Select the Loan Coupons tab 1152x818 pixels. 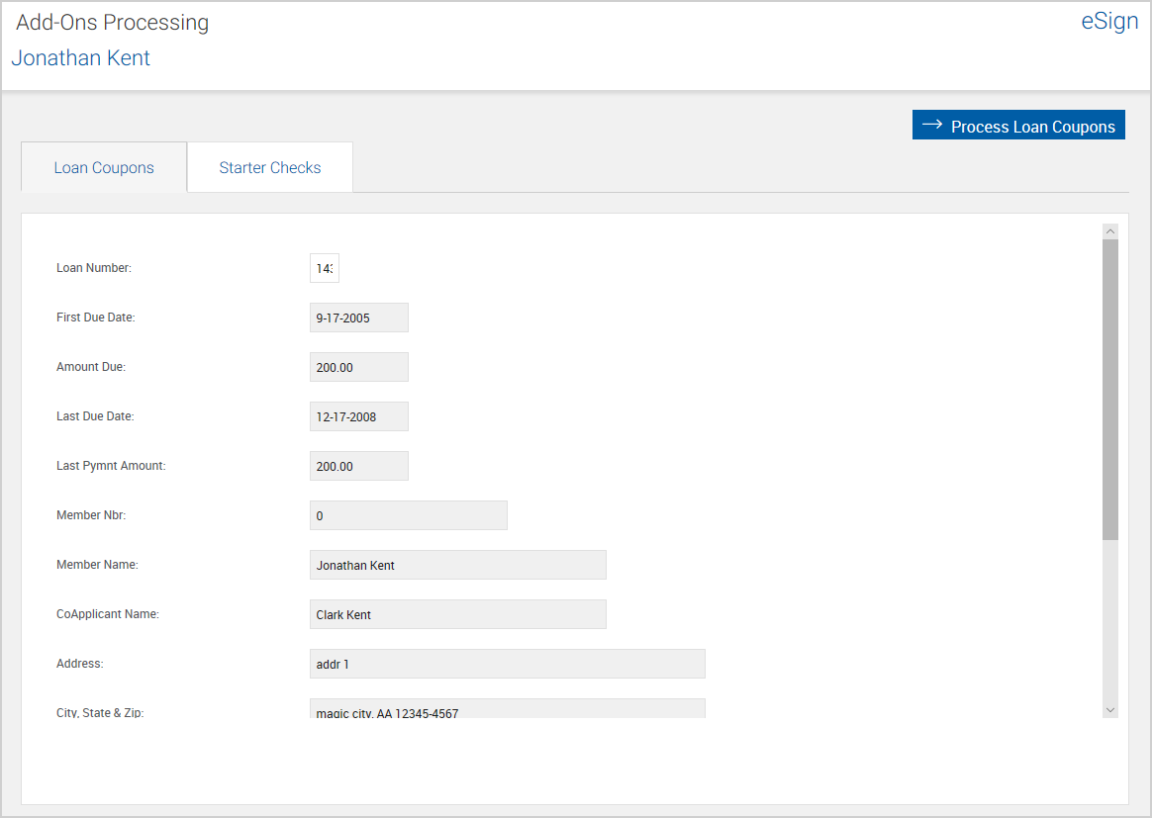point(104,167)
